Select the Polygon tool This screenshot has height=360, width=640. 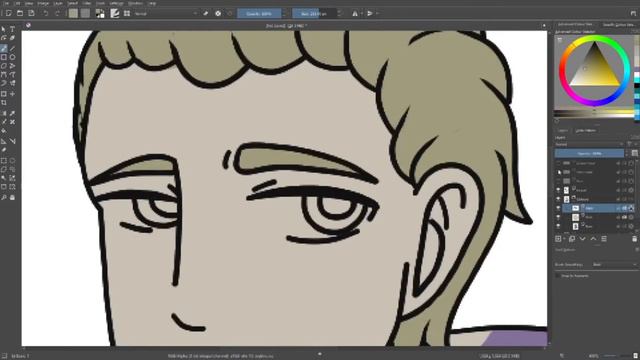pos(4,66)
